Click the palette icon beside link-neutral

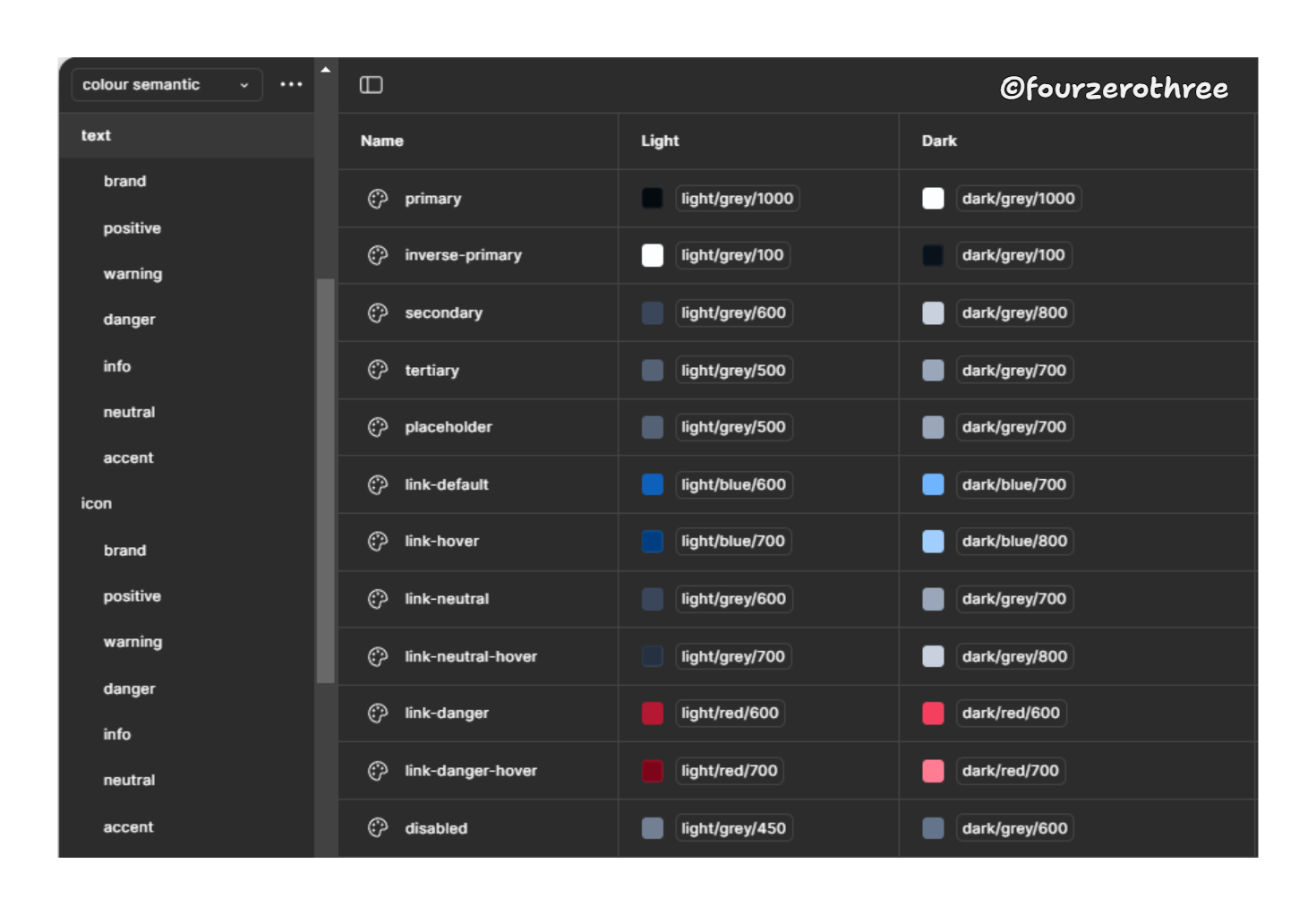[378, 599]
